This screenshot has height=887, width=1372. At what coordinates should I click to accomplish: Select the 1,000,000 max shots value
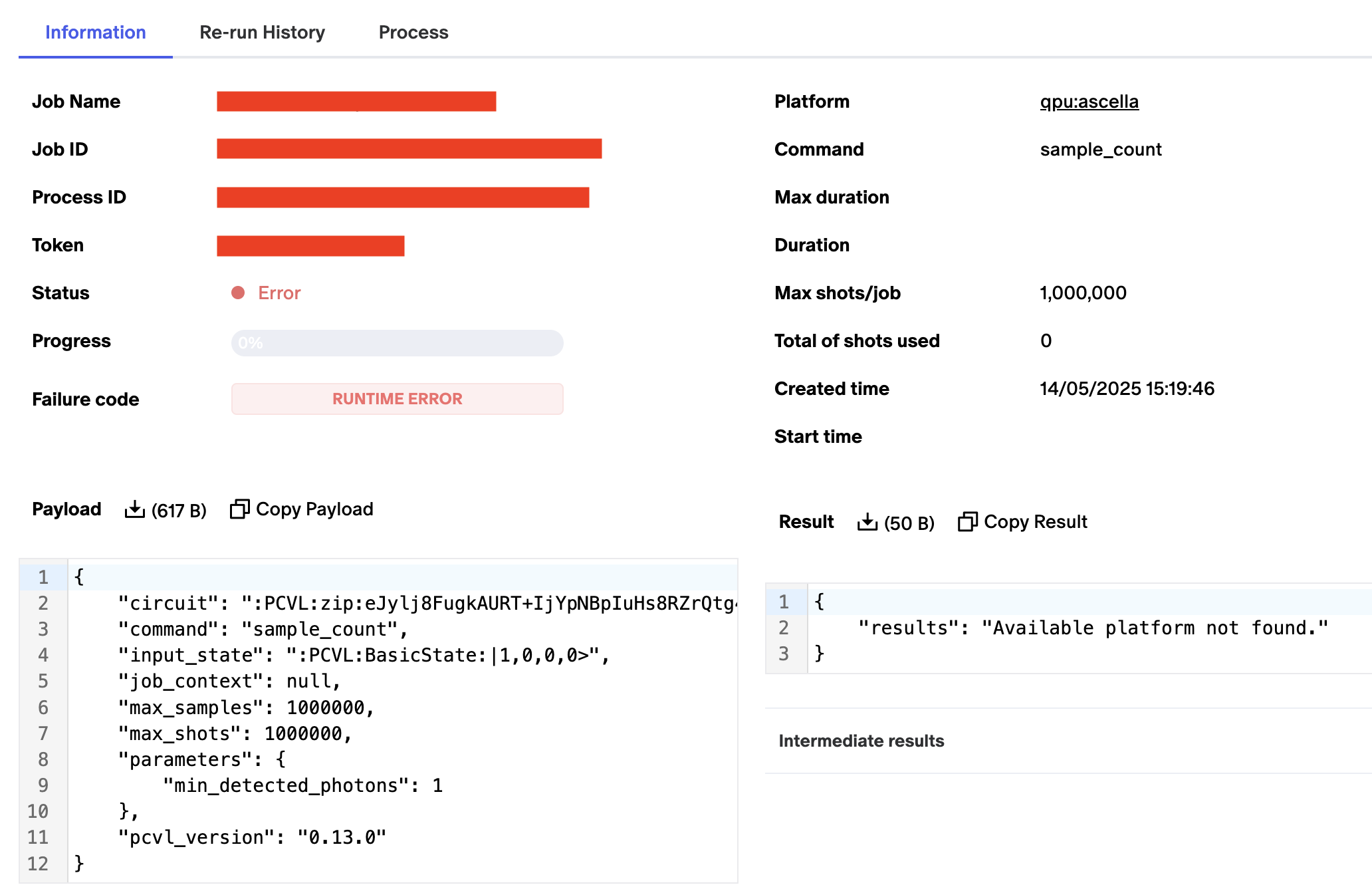coord(1084,293)
